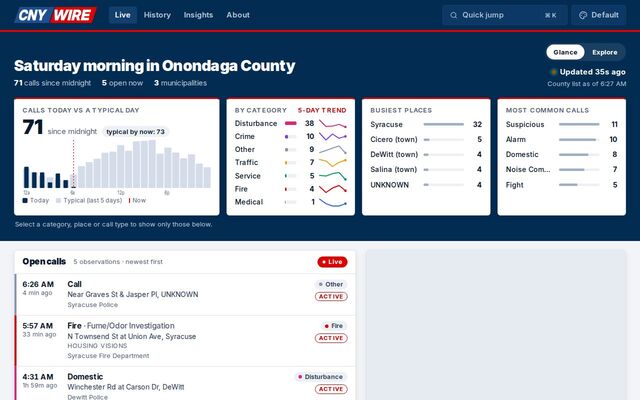The width and height of the screenshot is (640, 400).
Task: Click '71 calls since midnight' stat
Action: click(52, 83)
